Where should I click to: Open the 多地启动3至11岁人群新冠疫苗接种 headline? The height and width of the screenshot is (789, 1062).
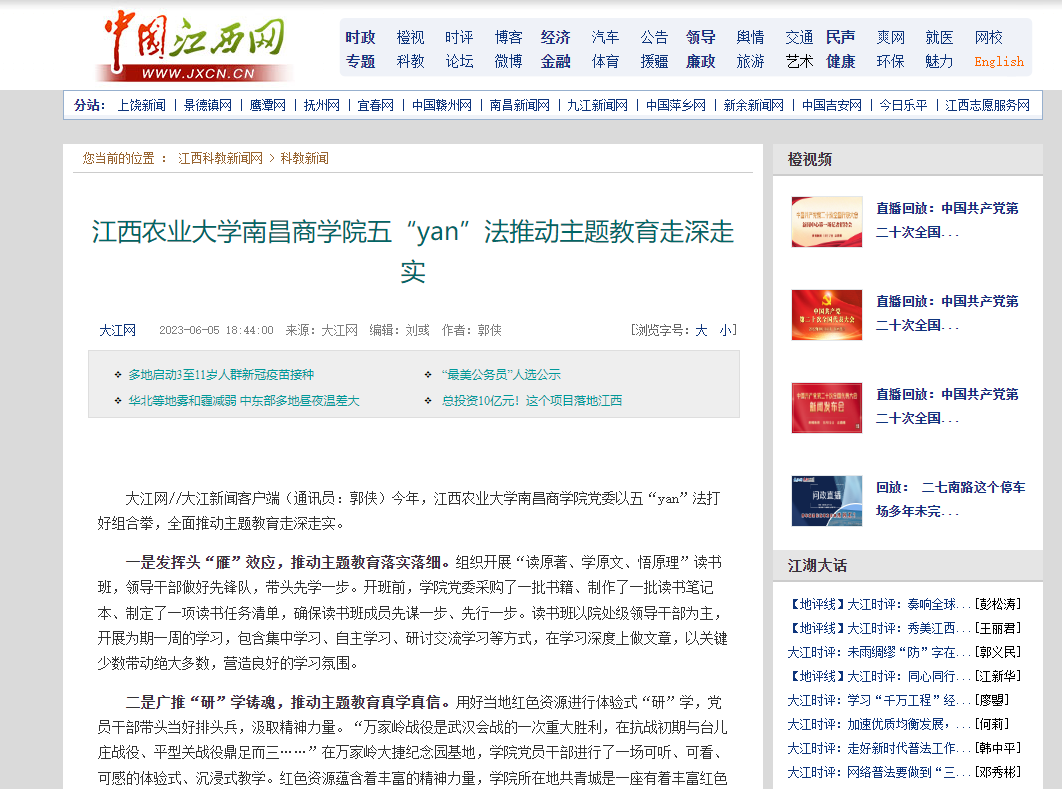[x=220, y=375]
